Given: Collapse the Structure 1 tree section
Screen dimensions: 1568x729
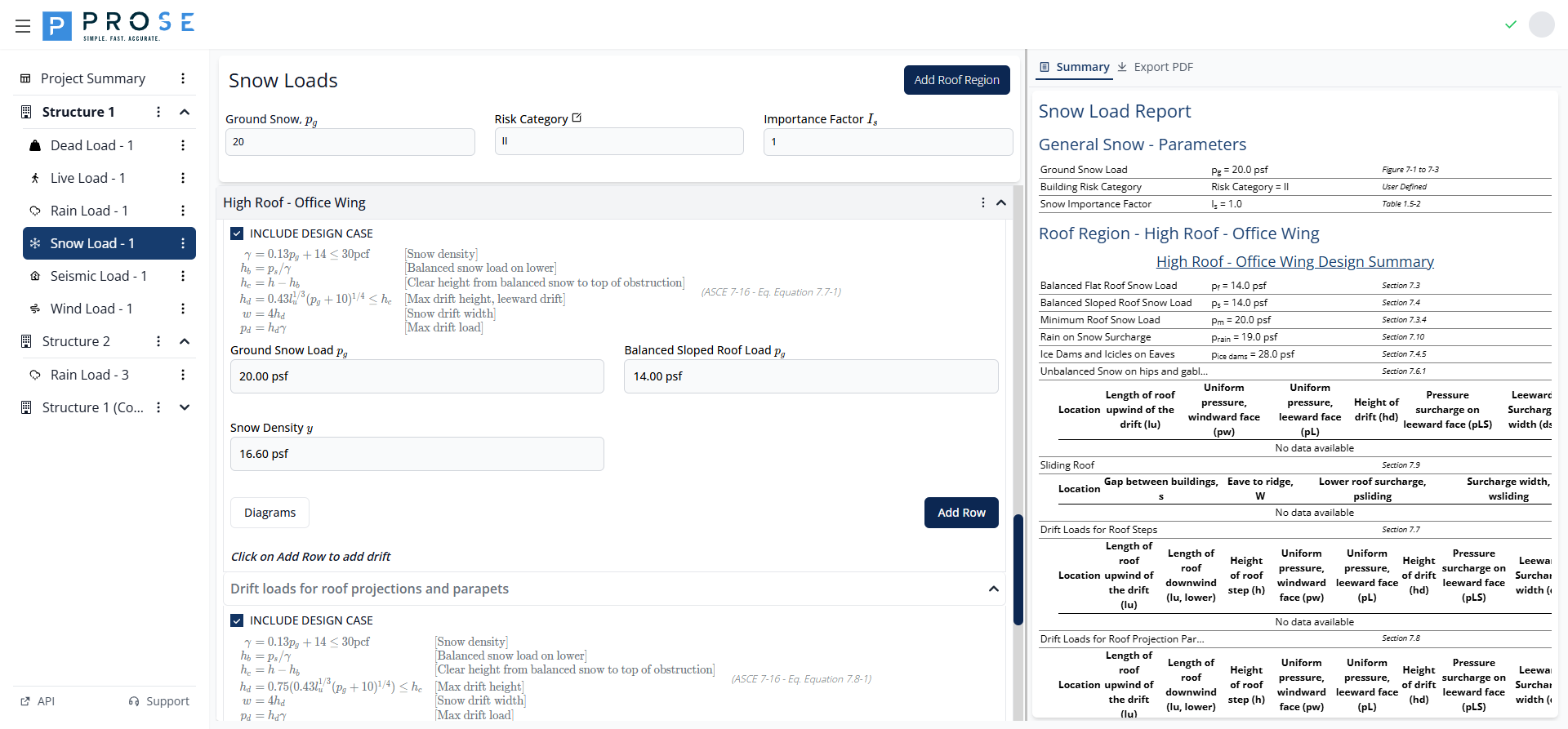Looking at the screenshot, I should [x=185, y=112].
